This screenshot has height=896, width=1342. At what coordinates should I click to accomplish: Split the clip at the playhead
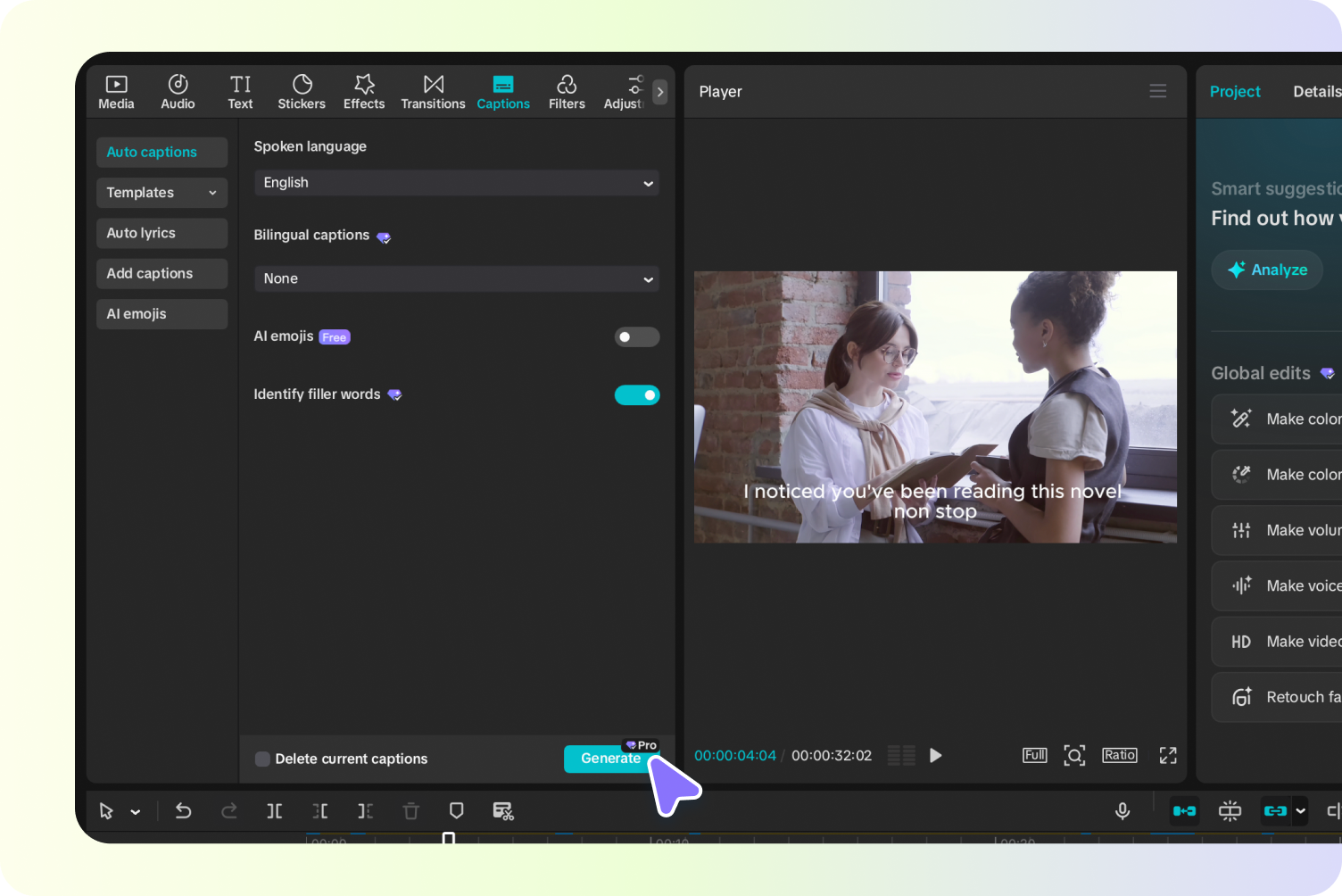274,810
